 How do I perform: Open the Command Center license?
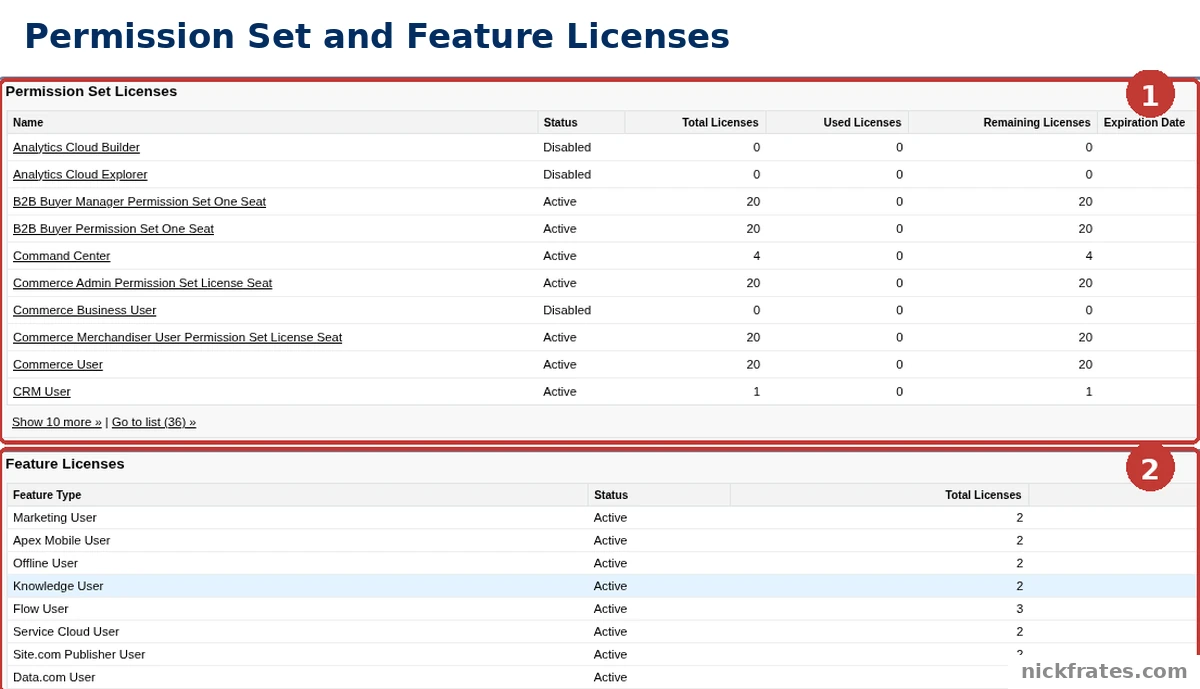coord(61,255)
